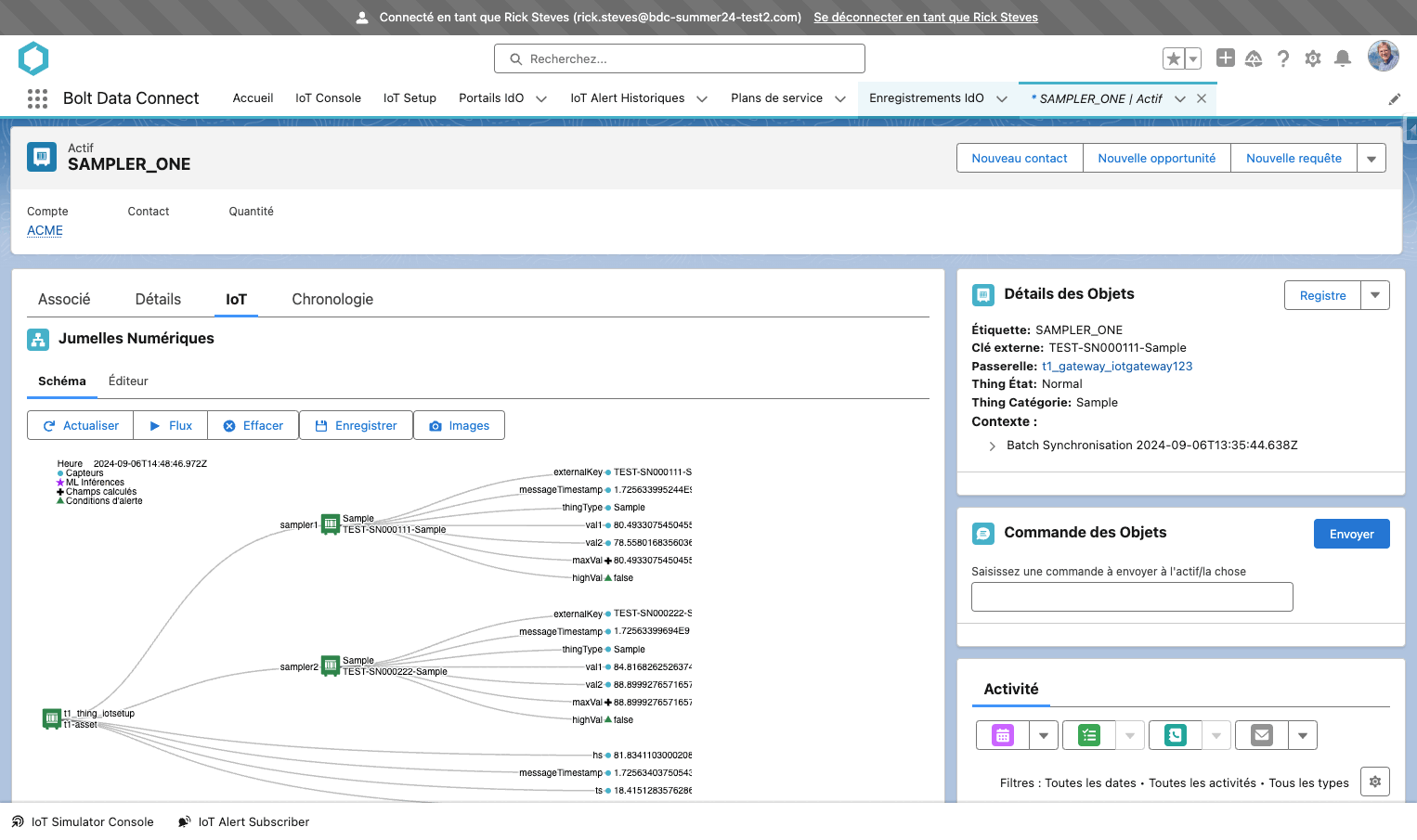Expand IoT Alert Historiques chevron
This screenshot has height=840, width=1417.
click(702, 98)
